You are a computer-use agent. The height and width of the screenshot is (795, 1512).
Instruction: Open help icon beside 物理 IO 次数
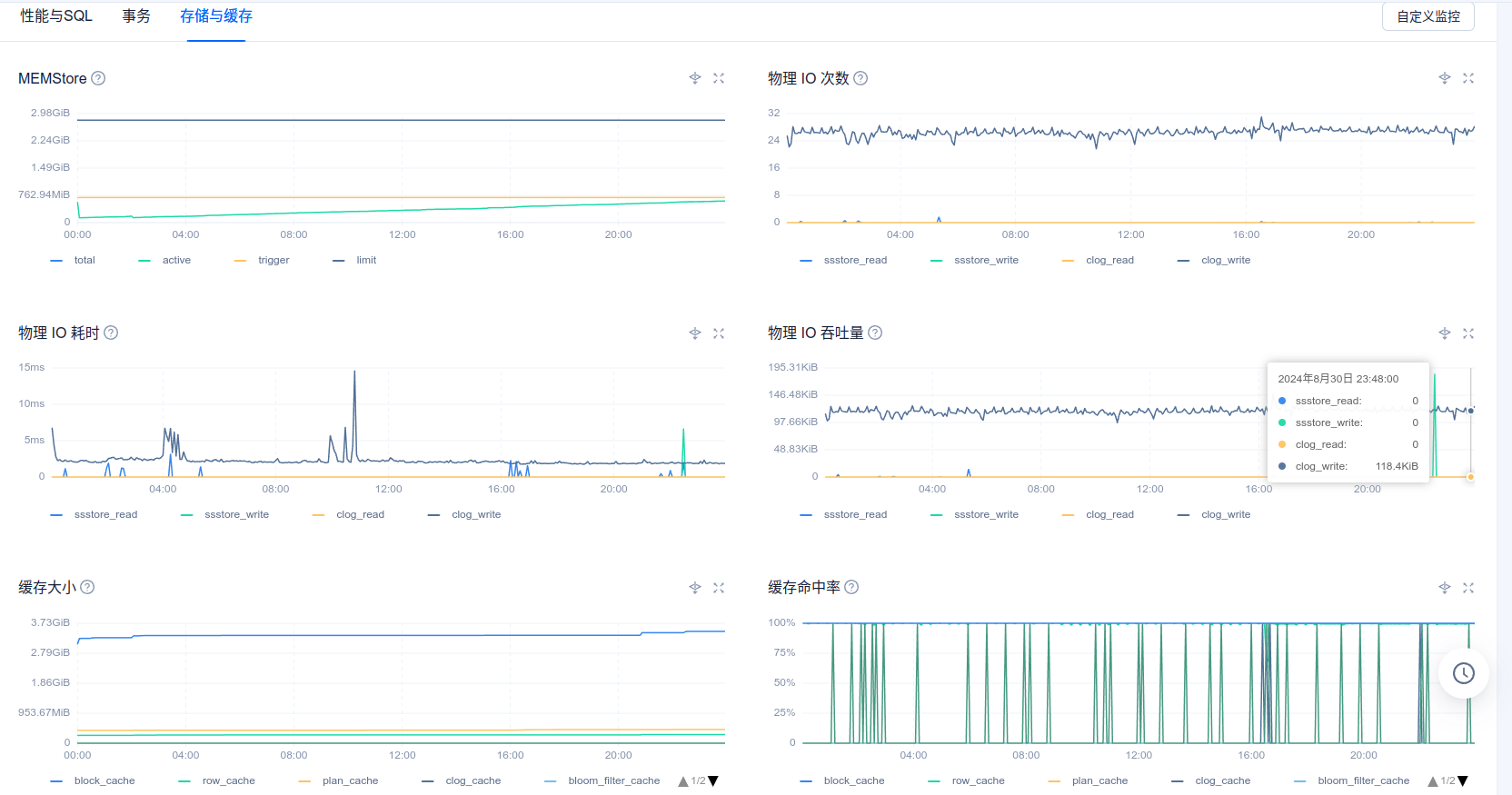[x=860, y=78]
